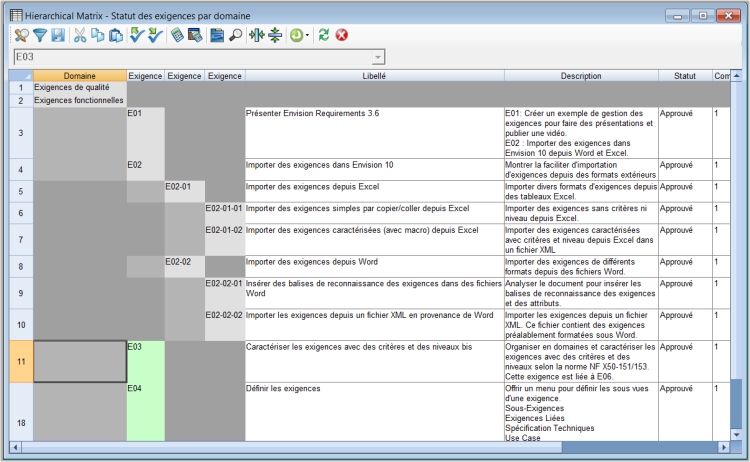This screenshot has width=750, height=462.
Task: Click the calculator icon in toolbar
Action: tap(178, 35)
